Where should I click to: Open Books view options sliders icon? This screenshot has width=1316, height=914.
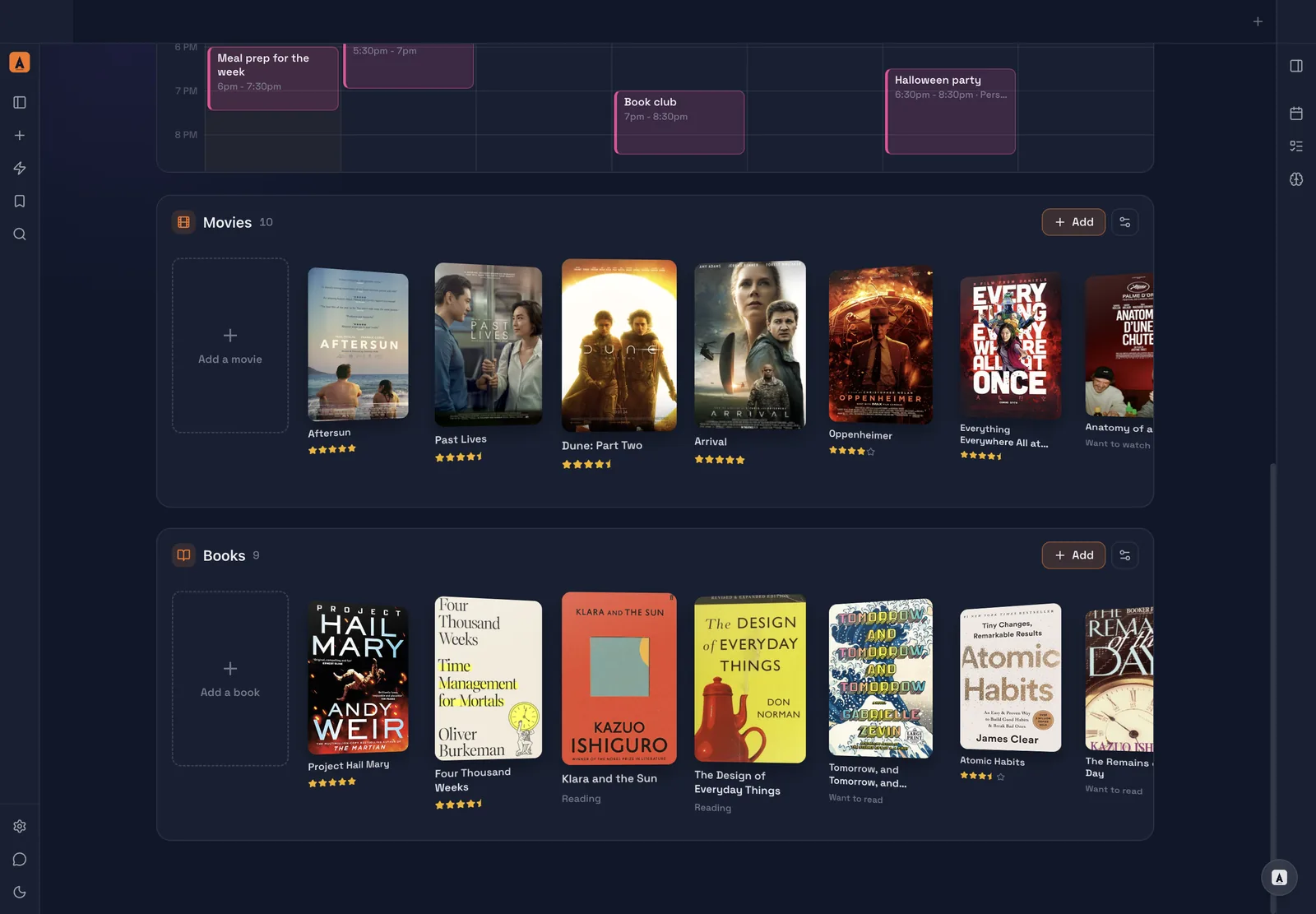click(1125, 555)
